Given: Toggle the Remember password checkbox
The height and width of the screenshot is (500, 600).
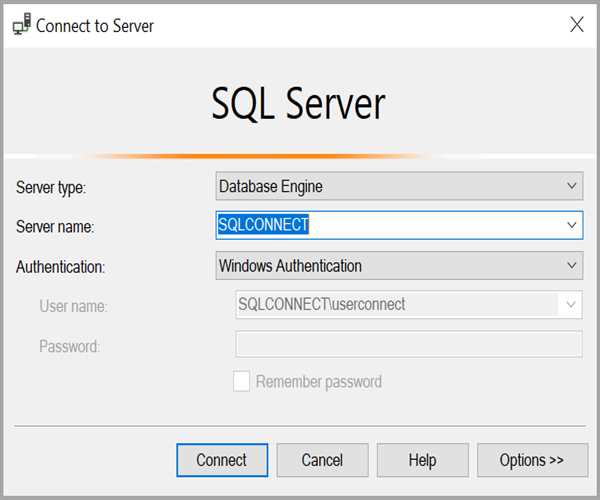Looking at the screenshot, I should pyautogui.click(x=241, y=382).
